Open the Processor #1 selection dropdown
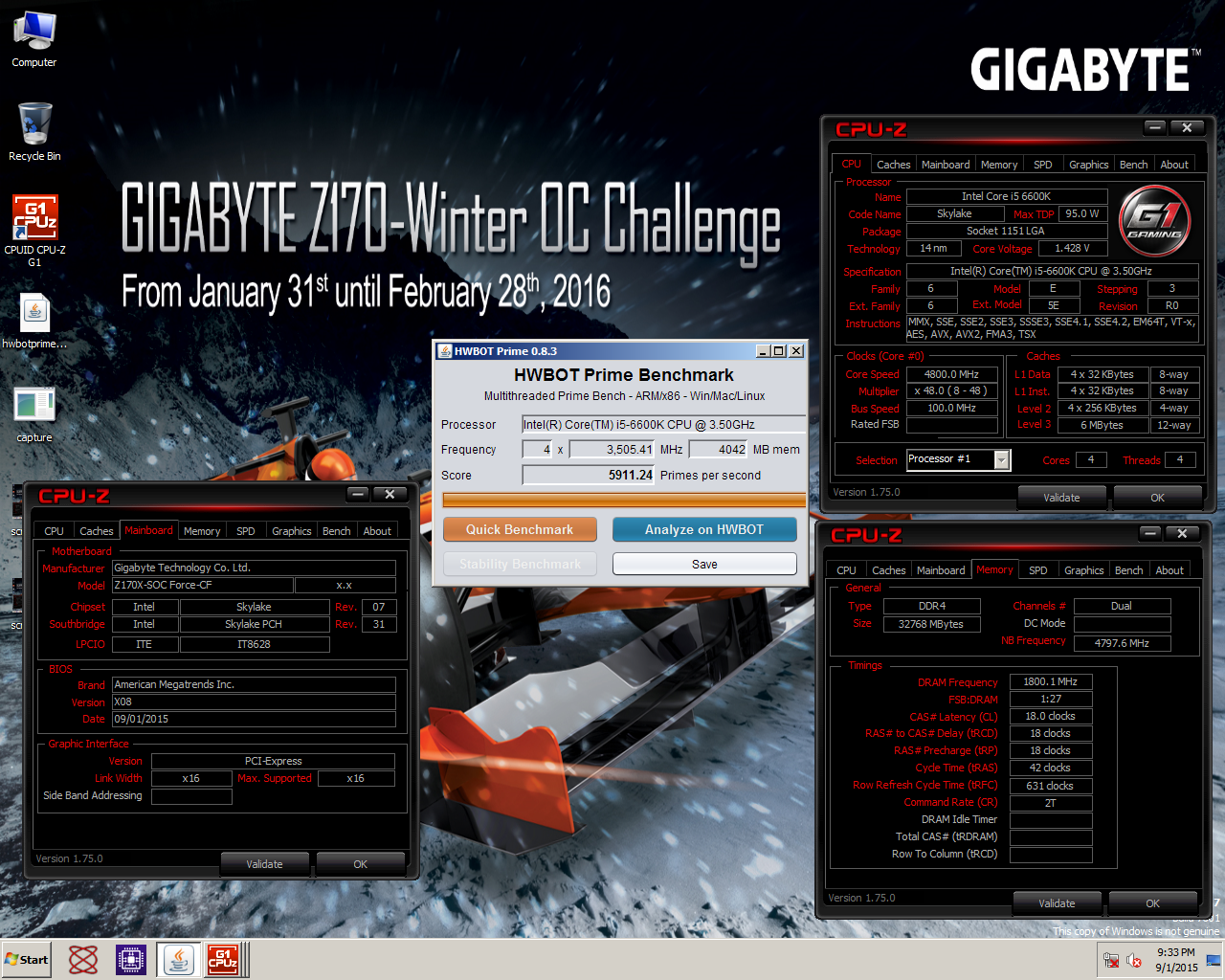The width and height of the screenshot is (1225, 980). coord(1002,460)
